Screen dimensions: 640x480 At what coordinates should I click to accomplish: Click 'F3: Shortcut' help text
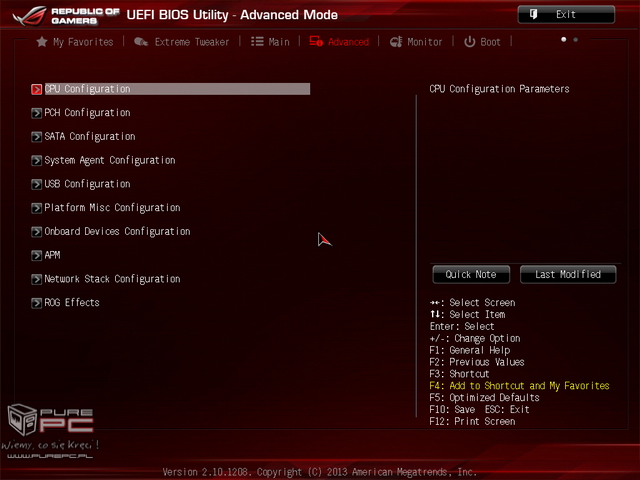pos(459,374)
